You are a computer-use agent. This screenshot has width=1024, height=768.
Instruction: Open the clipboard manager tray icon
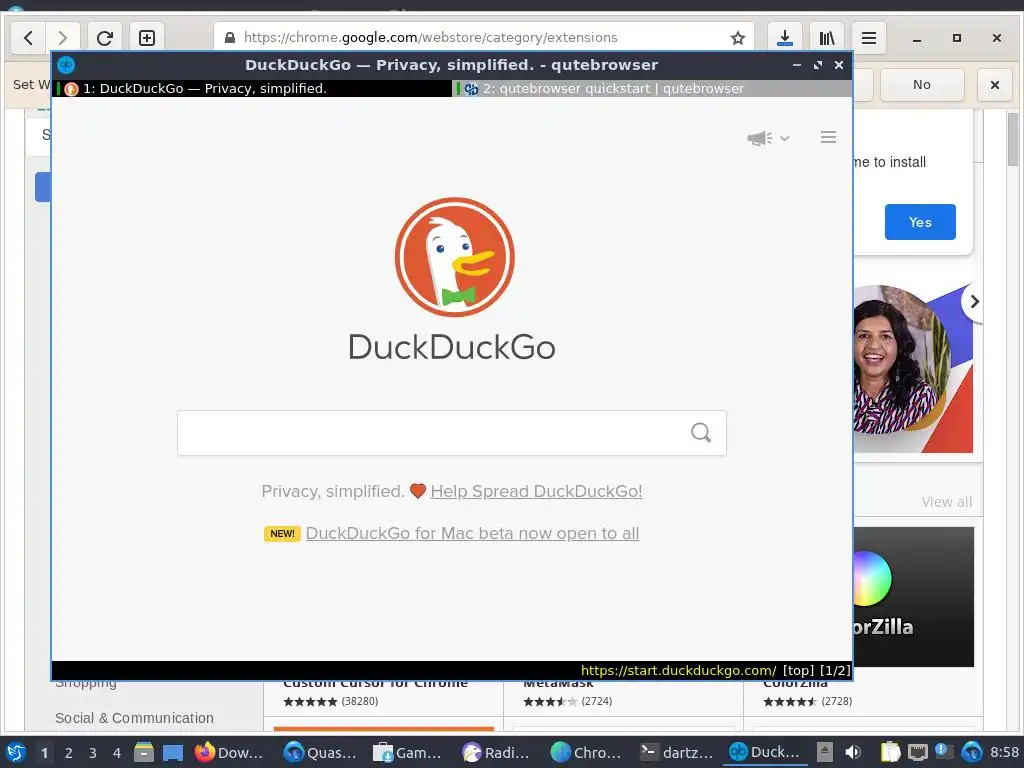(x=890, y=752)
